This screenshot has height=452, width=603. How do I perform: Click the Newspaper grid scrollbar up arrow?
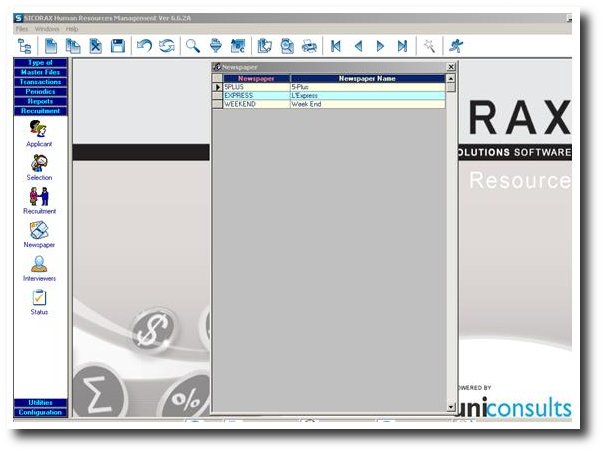click(451, 78)
